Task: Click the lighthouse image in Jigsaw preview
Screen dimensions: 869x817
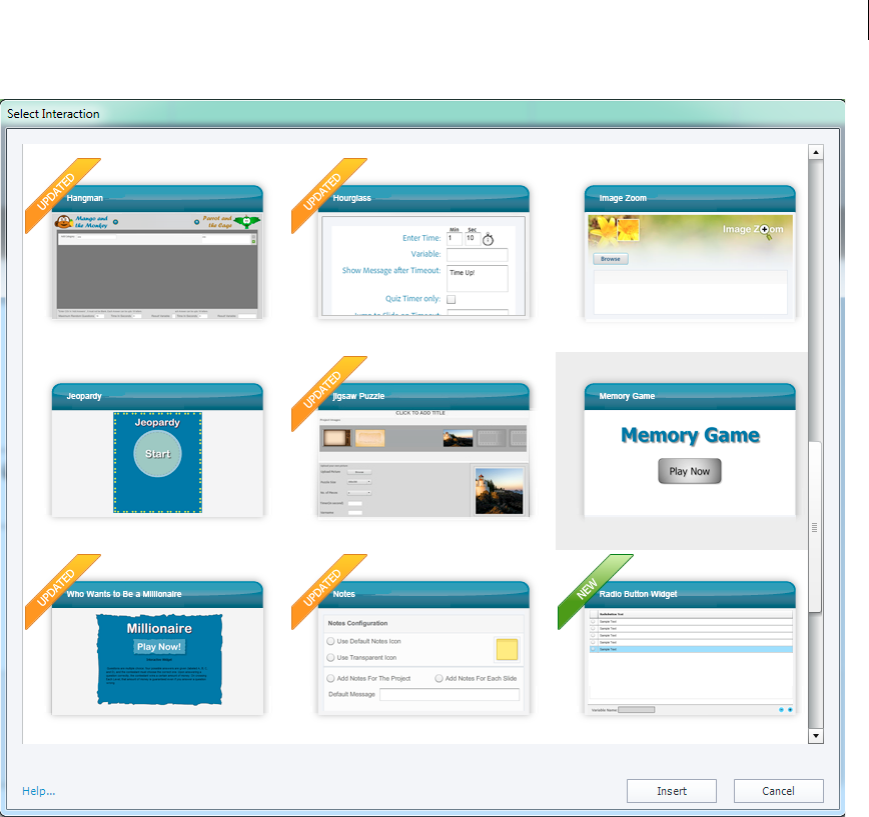Action: [x=499, y=491]
